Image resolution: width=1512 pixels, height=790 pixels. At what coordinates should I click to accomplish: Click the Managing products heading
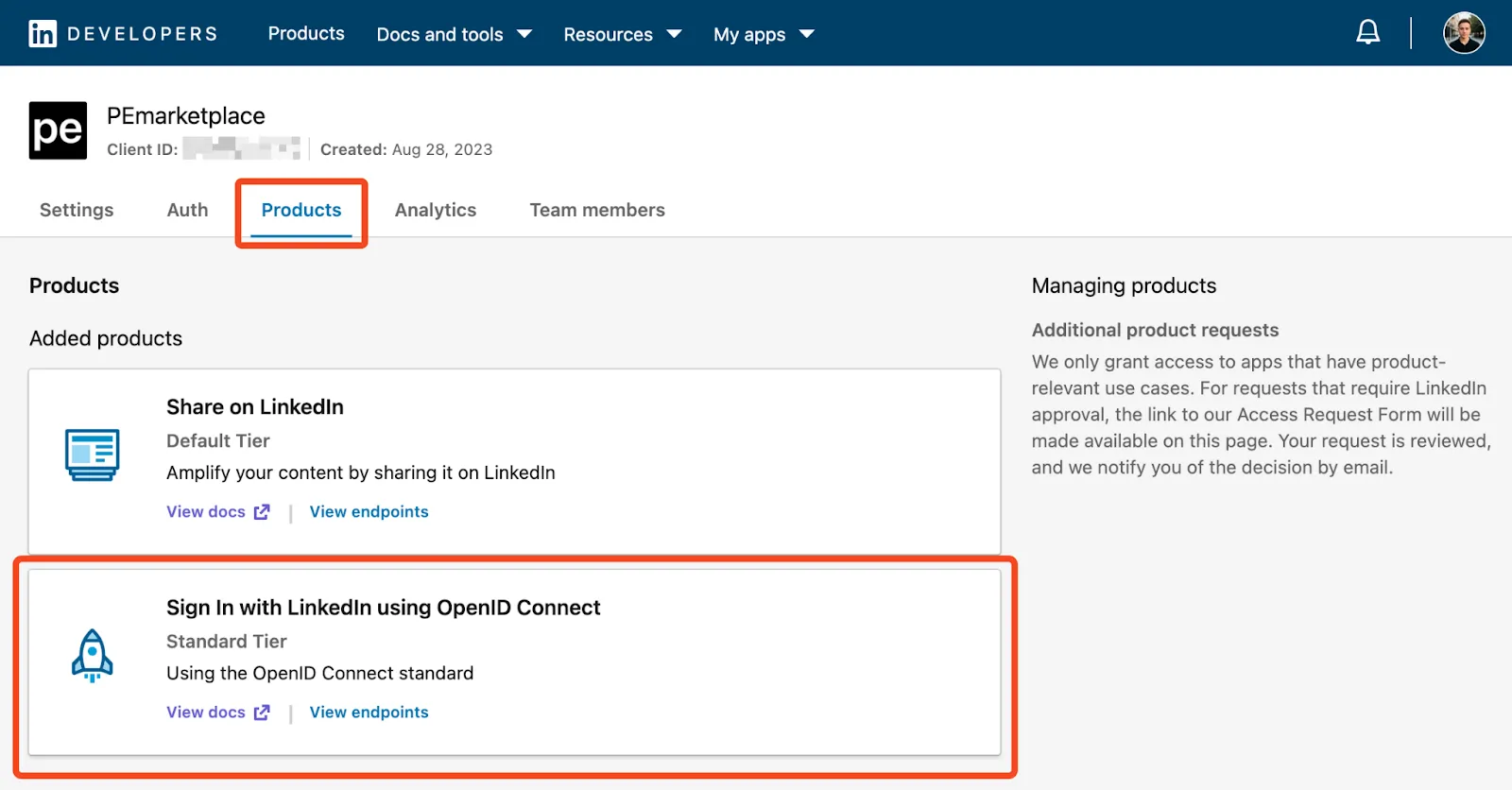point(1124,285)
